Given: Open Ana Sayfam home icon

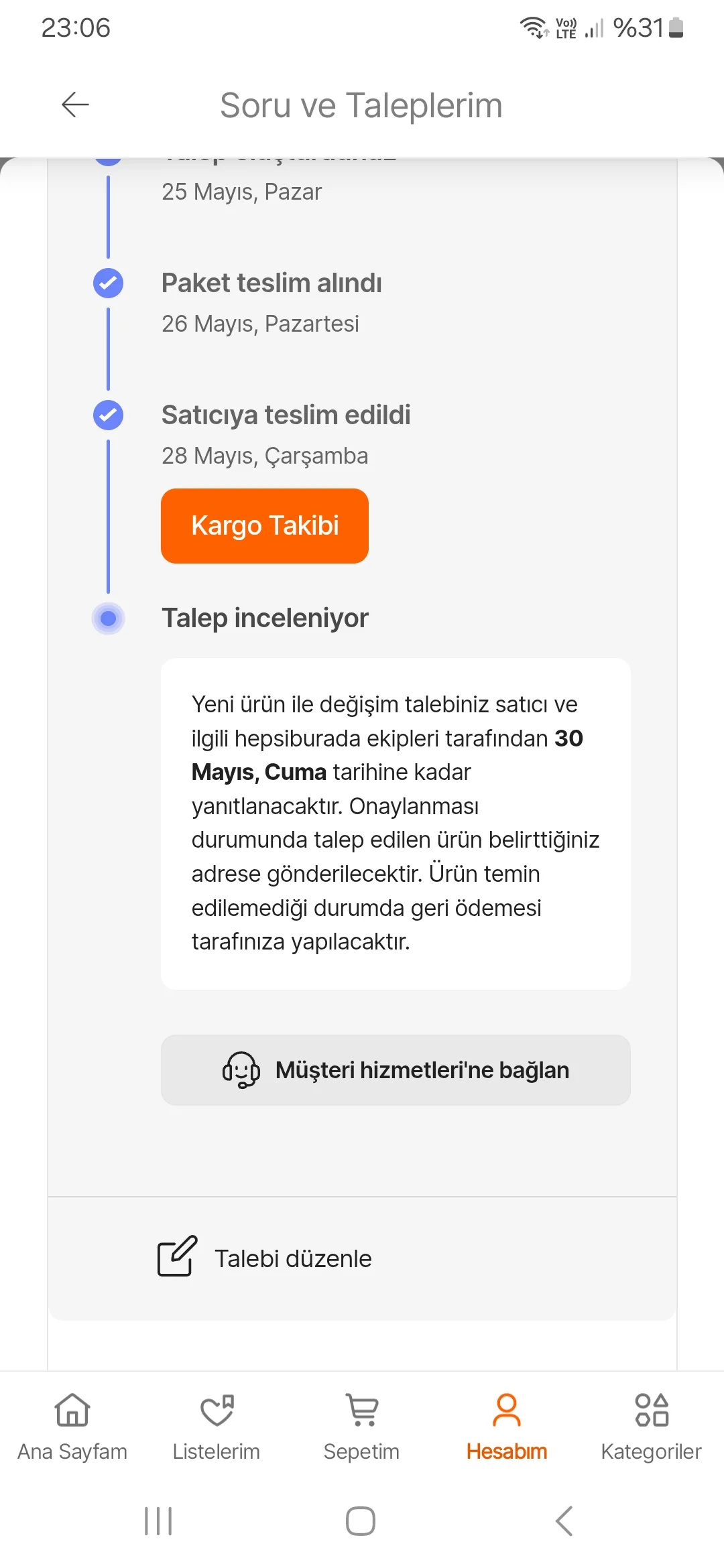Looking at the screenshot, I should click(72, 1410).
